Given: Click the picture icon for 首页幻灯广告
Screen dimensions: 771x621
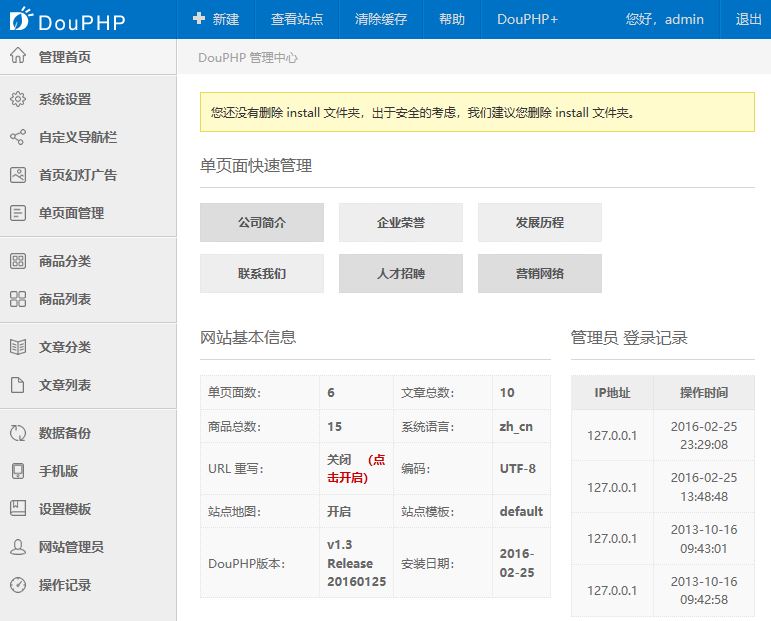Looking at the screenshot, I should point(18,175).
